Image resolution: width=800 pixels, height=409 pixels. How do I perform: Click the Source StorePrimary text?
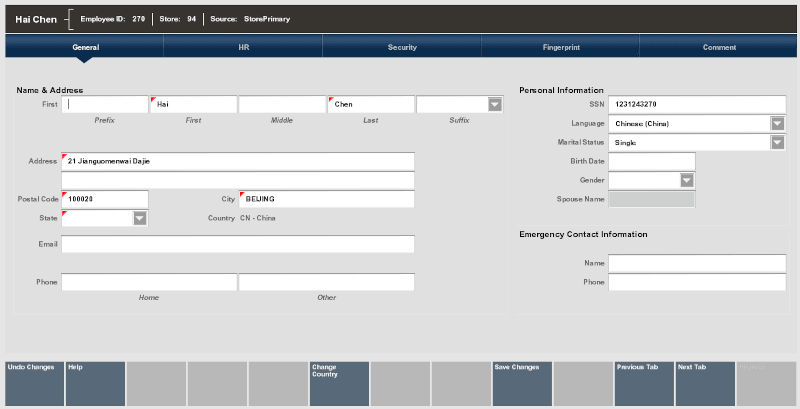tap(250, 19)
